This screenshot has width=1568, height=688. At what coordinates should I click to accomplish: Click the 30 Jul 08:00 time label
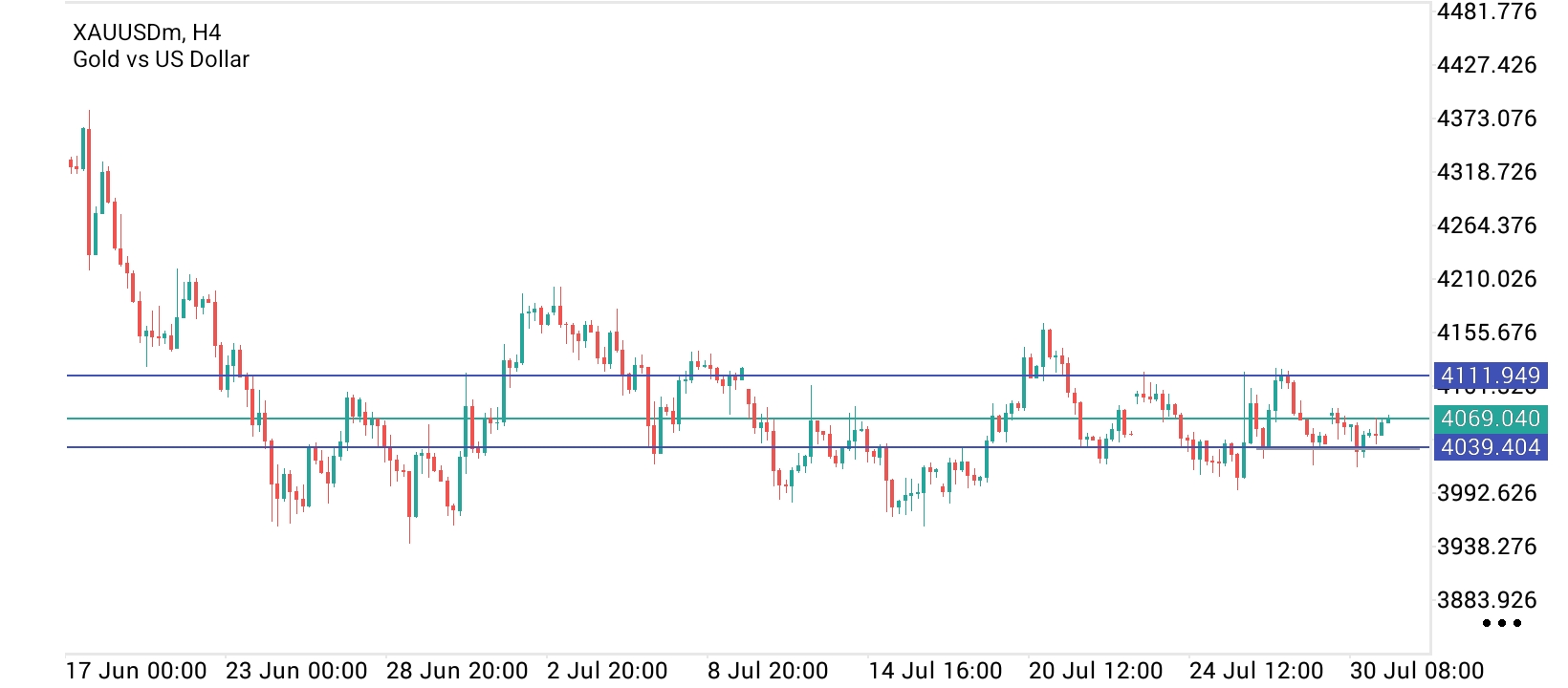pyautogui.click(x=1417, y=671)
